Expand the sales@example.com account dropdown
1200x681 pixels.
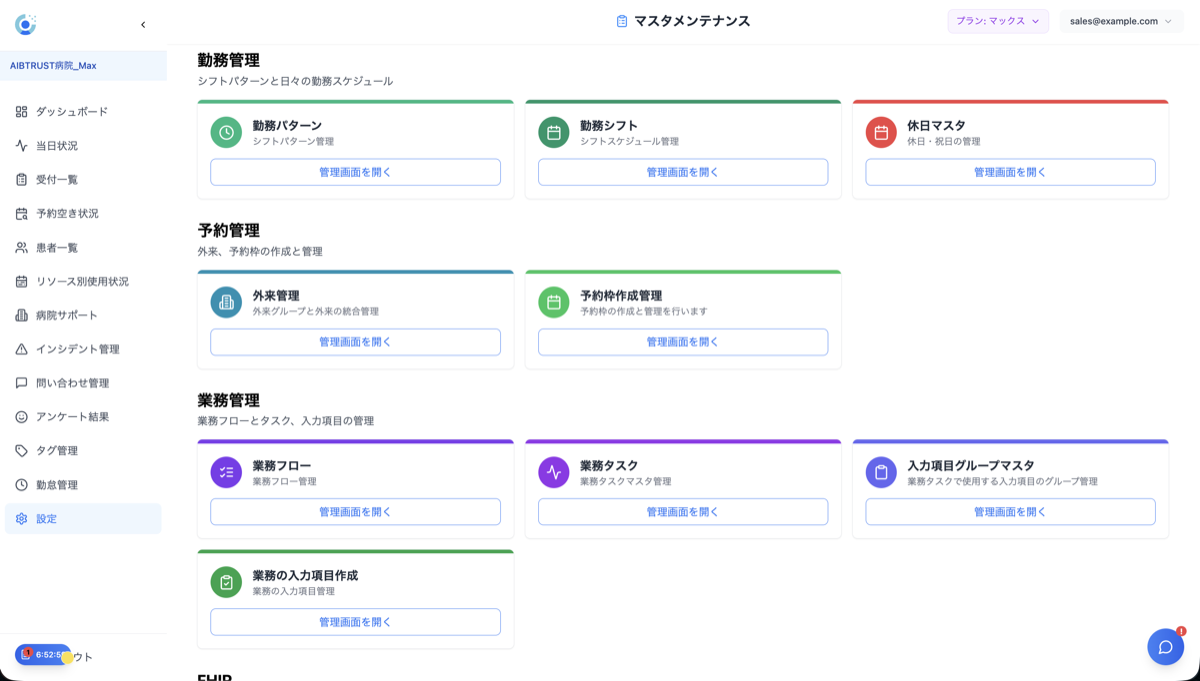[1120, 20]
